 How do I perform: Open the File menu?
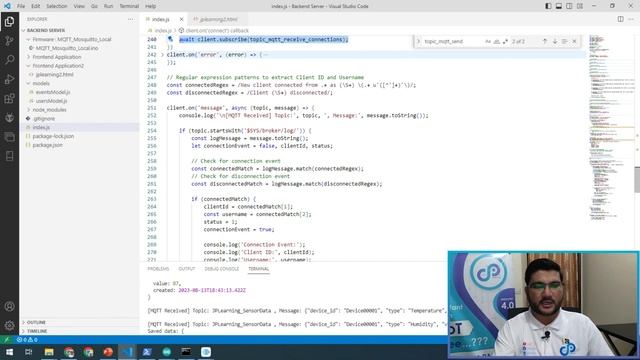(21, 6)
